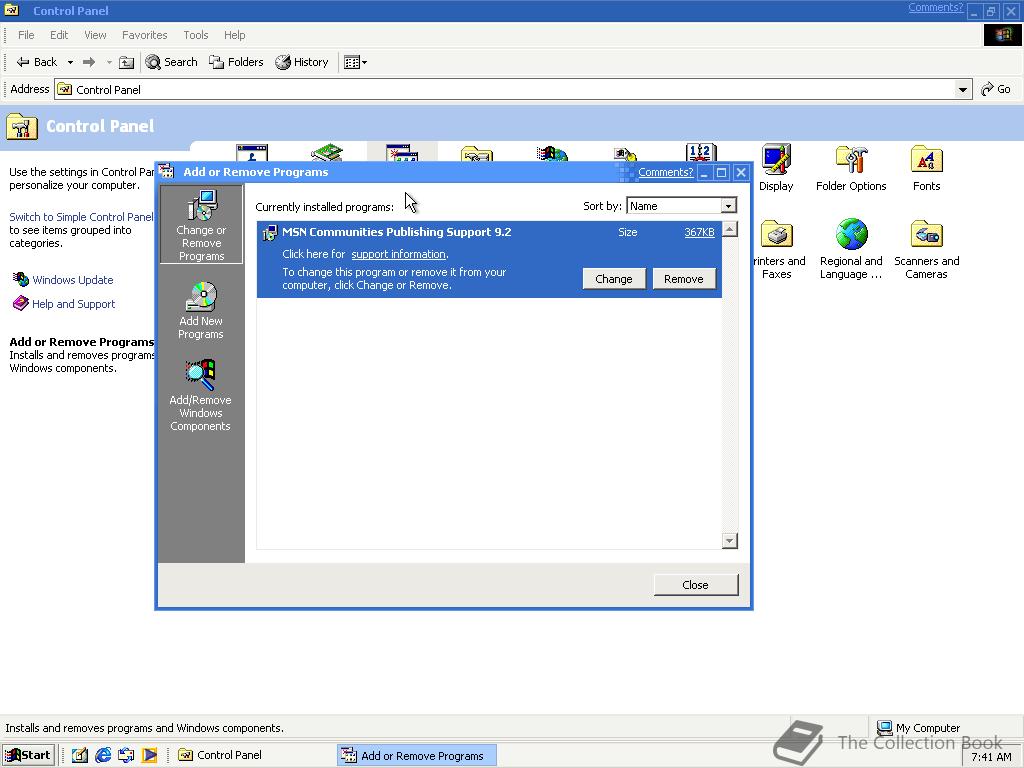Expand Back button history dropdown arrow
1024x768 pixels.
70,62
